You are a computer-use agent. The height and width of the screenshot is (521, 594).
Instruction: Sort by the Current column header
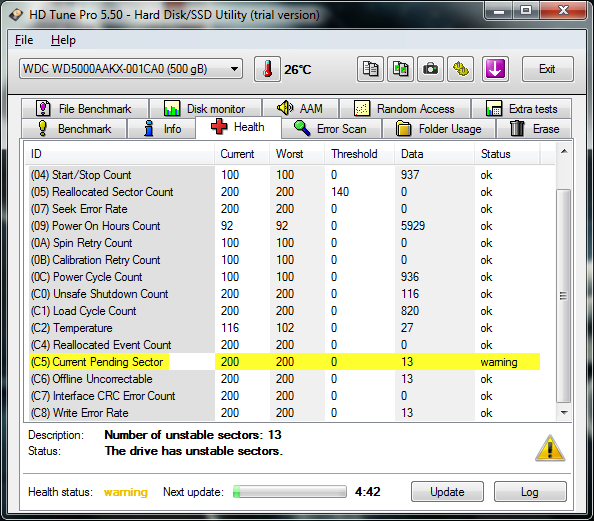[x=242, y=154]
